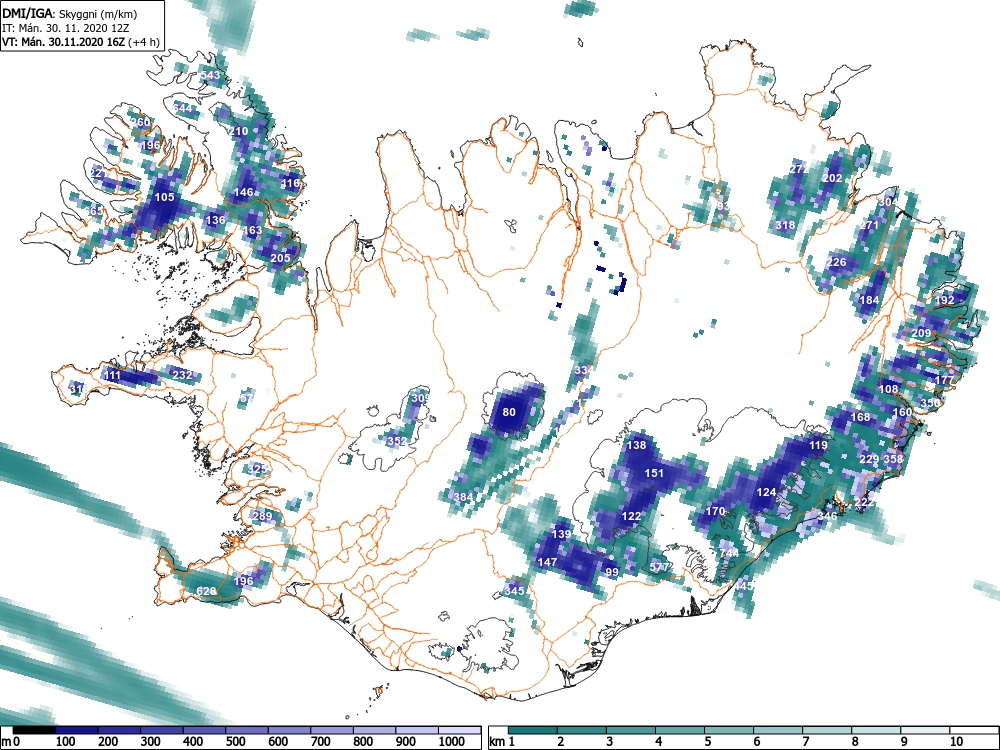Click the visibility value 136
The image size is (1000, 750).
216,220
